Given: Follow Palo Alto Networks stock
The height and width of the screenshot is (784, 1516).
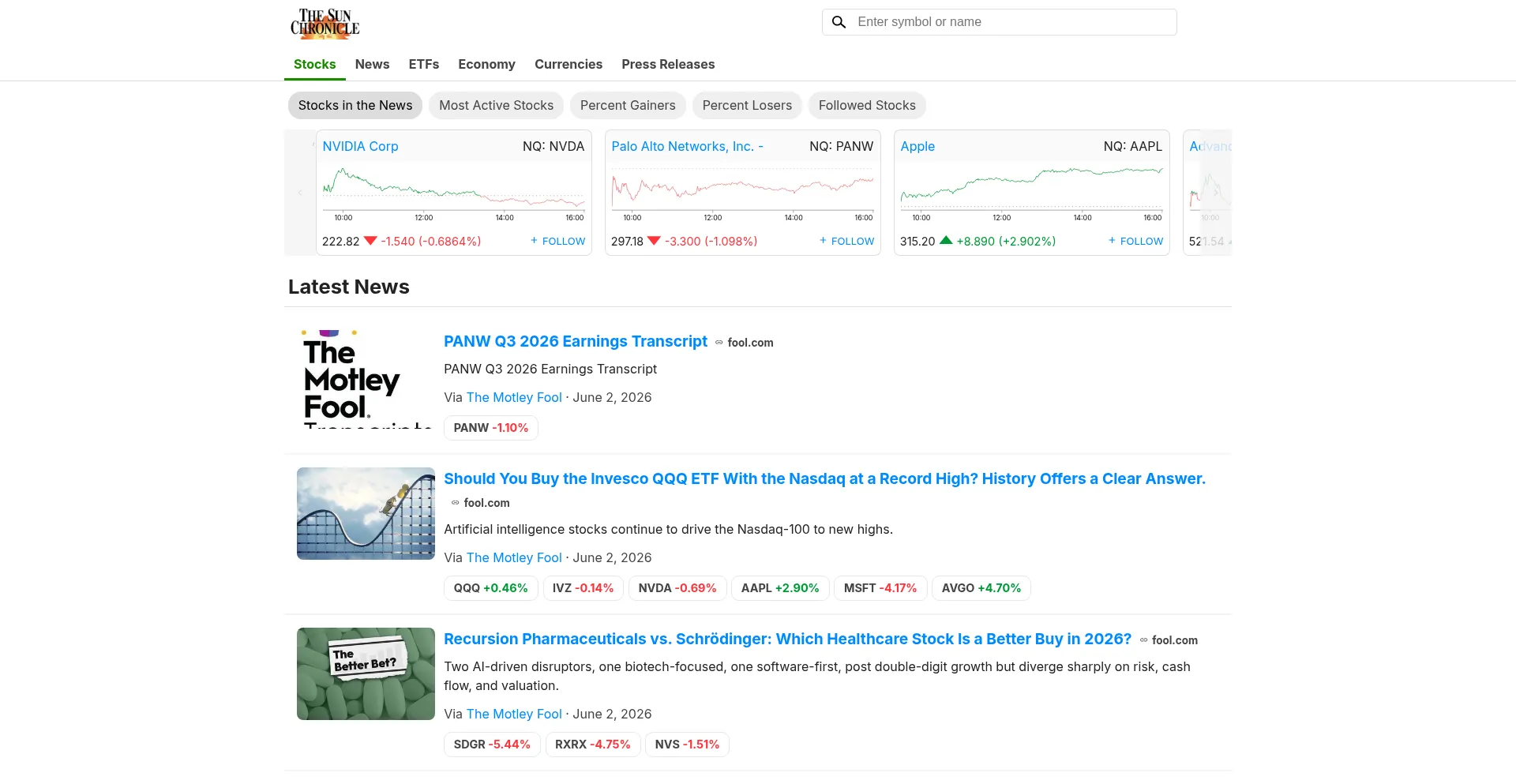Looking at the screenshot, I should 847,241.
